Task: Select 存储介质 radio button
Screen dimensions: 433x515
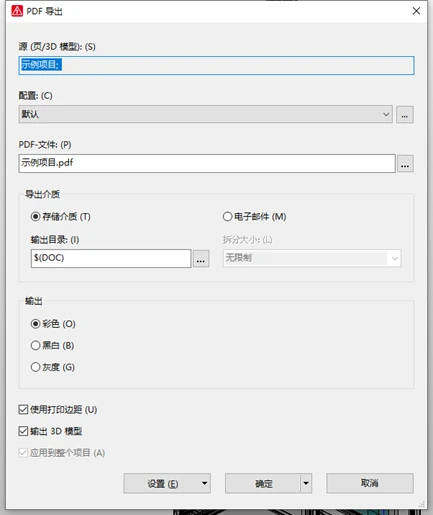Action: [x=35, y=217]
